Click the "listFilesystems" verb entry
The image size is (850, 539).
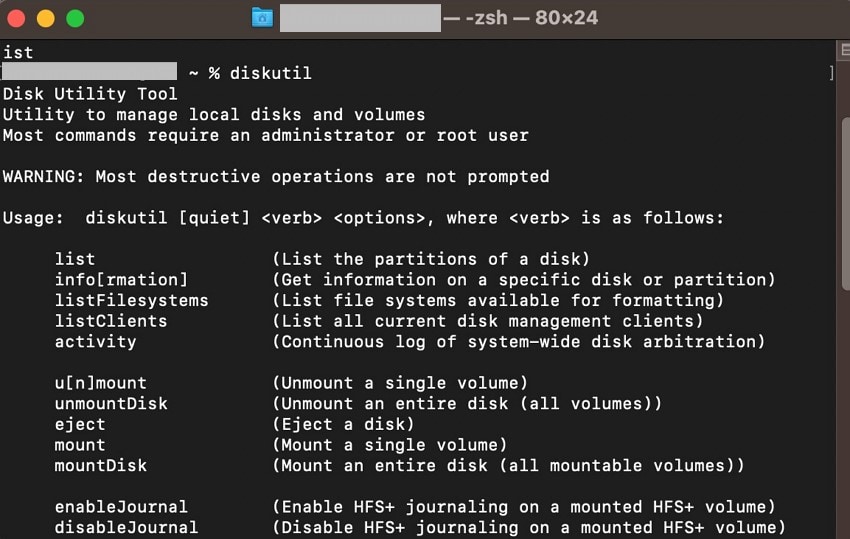[x=131, y=300]
